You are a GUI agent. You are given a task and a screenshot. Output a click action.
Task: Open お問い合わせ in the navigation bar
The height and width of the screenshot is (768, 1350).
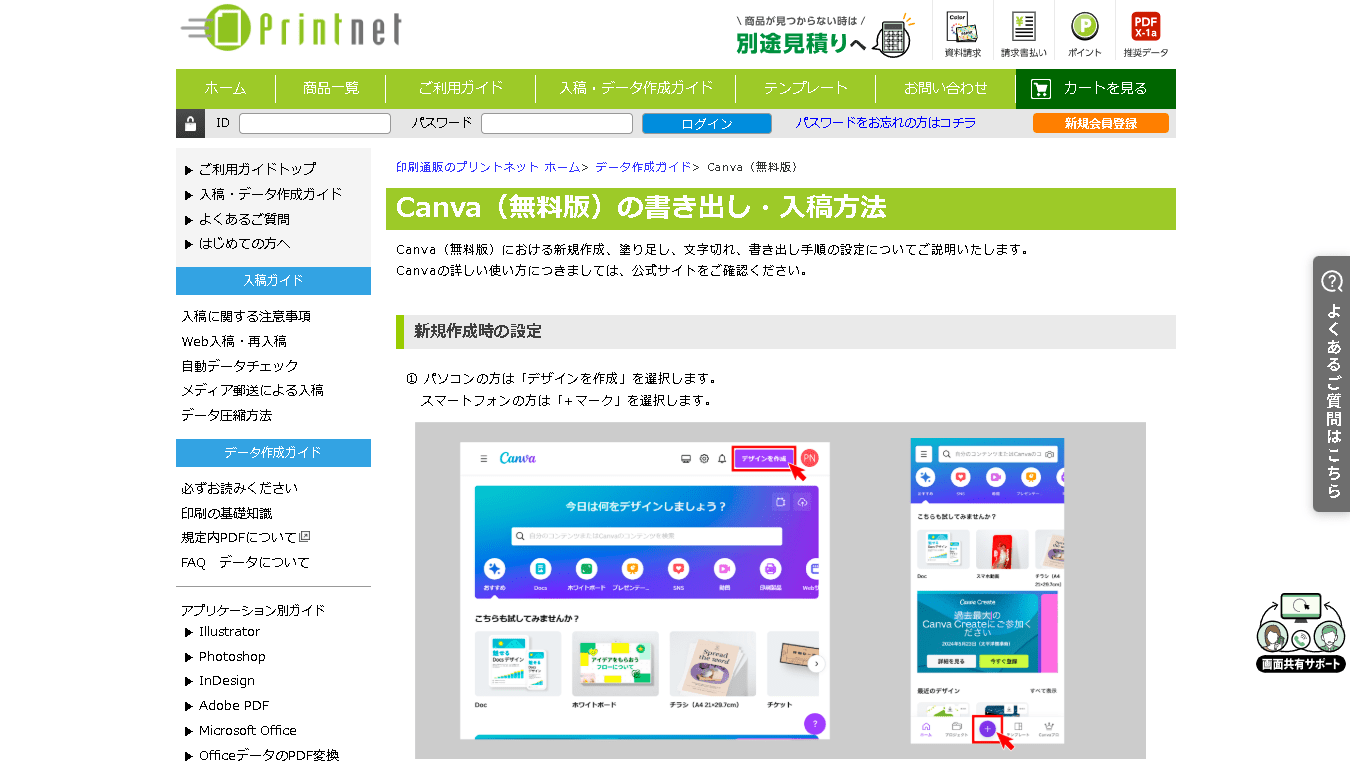(946, 88)
